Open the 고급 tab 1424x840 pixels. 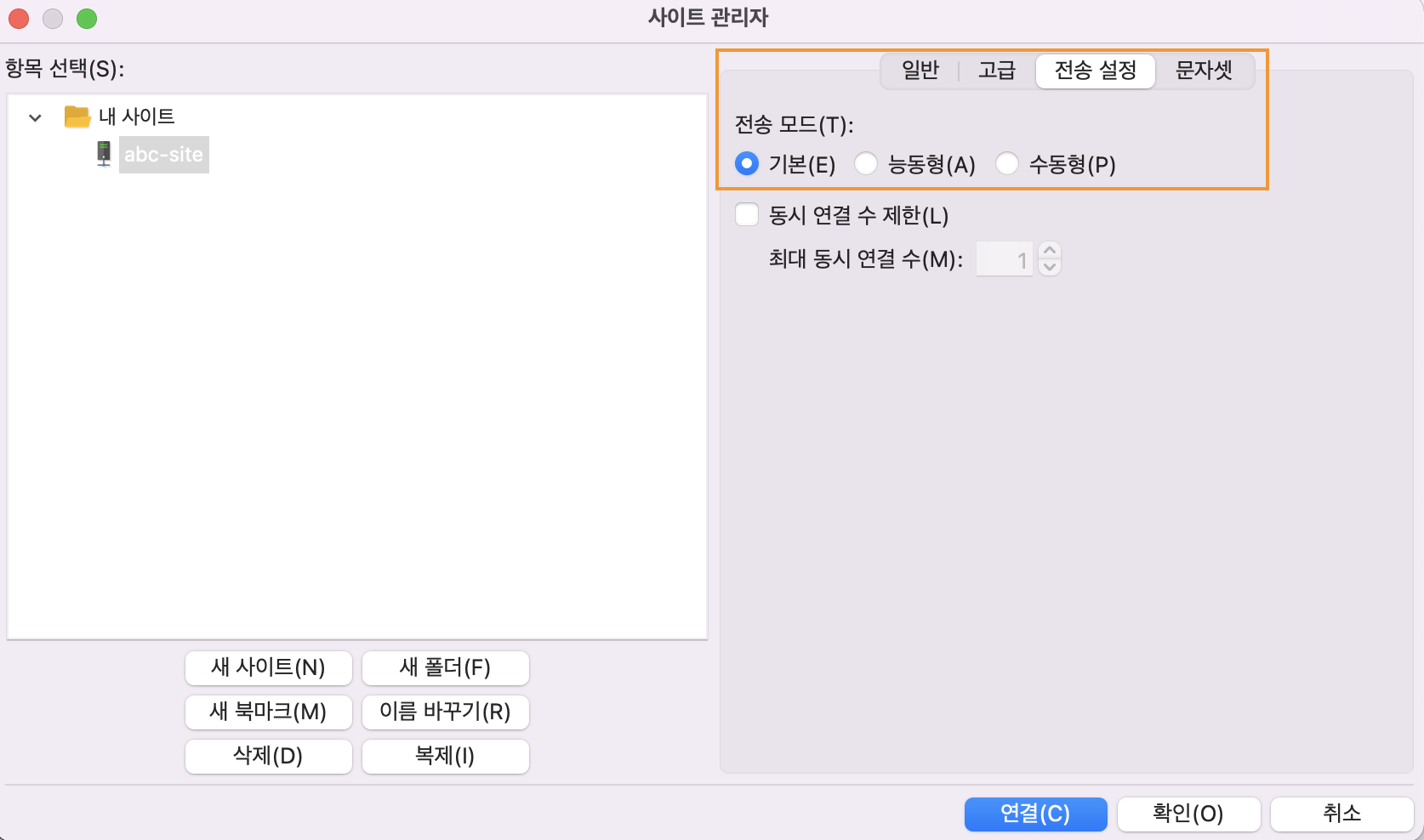[996, 71]
